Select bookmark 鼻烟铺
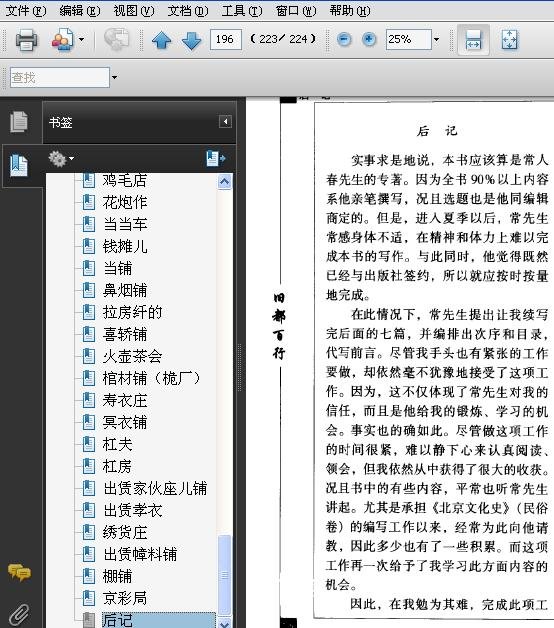This screenshot has width=554, height=628. 125,290
